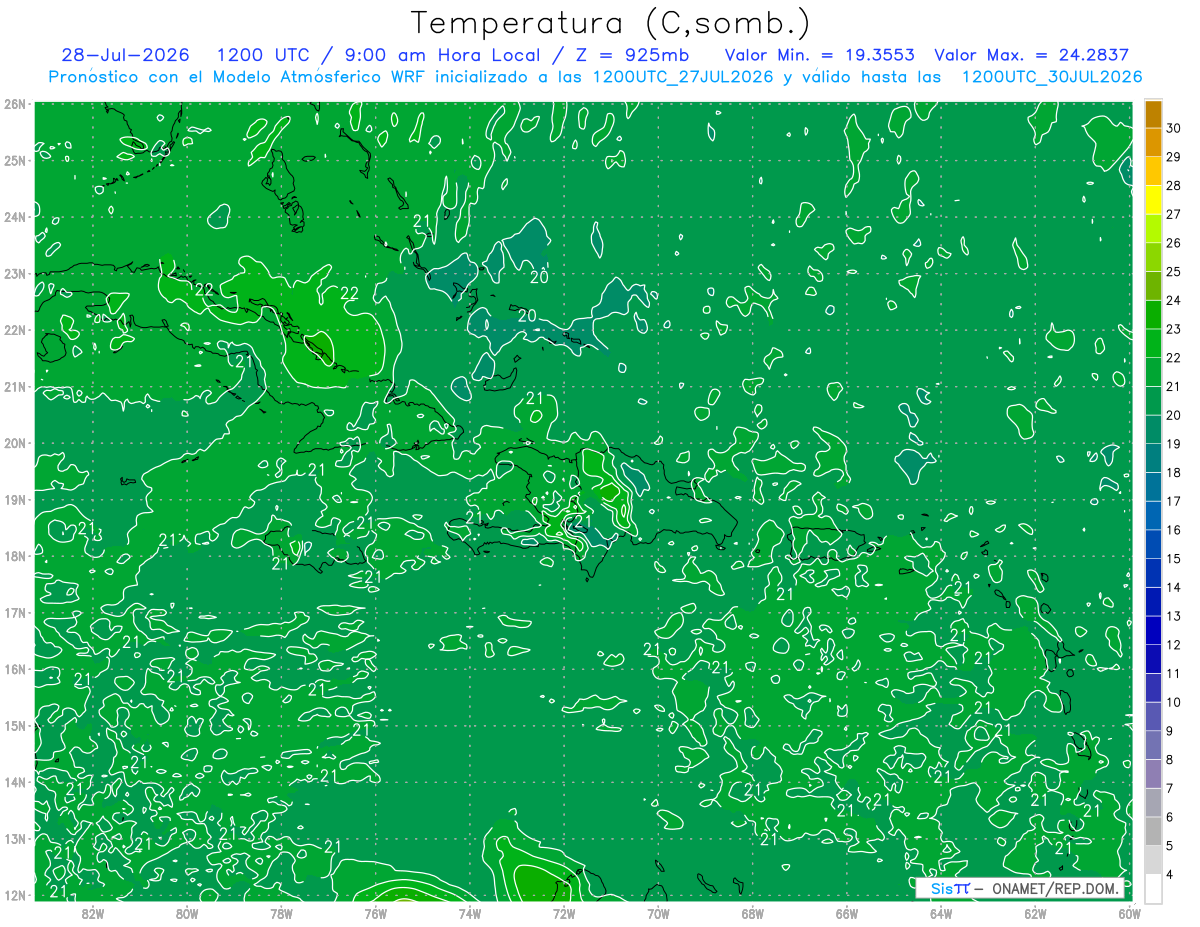This screenshot has width=1200, height=927.
Task: Click the color scale label "18"
Action: tap(1173, 473)
